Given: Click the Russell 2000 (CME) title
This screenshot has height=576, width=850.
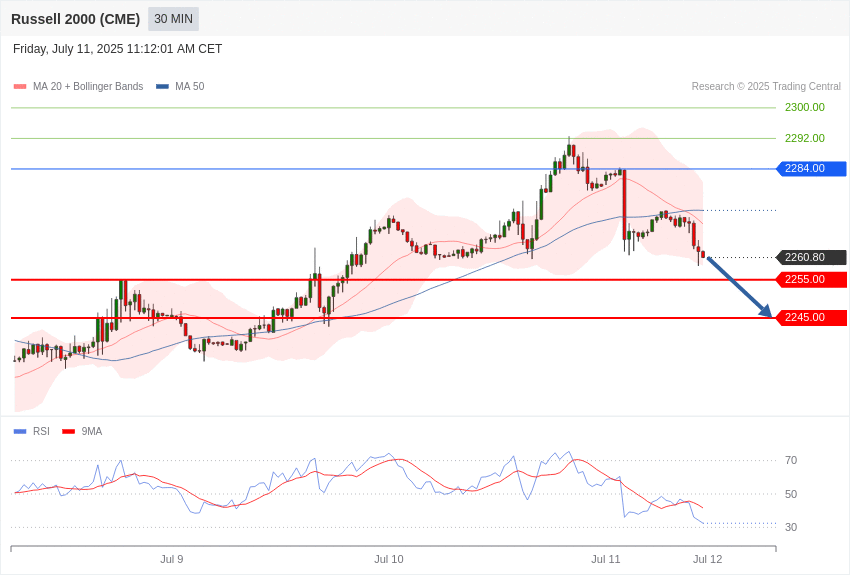Looking at the screenshot, I should point(75,19).
